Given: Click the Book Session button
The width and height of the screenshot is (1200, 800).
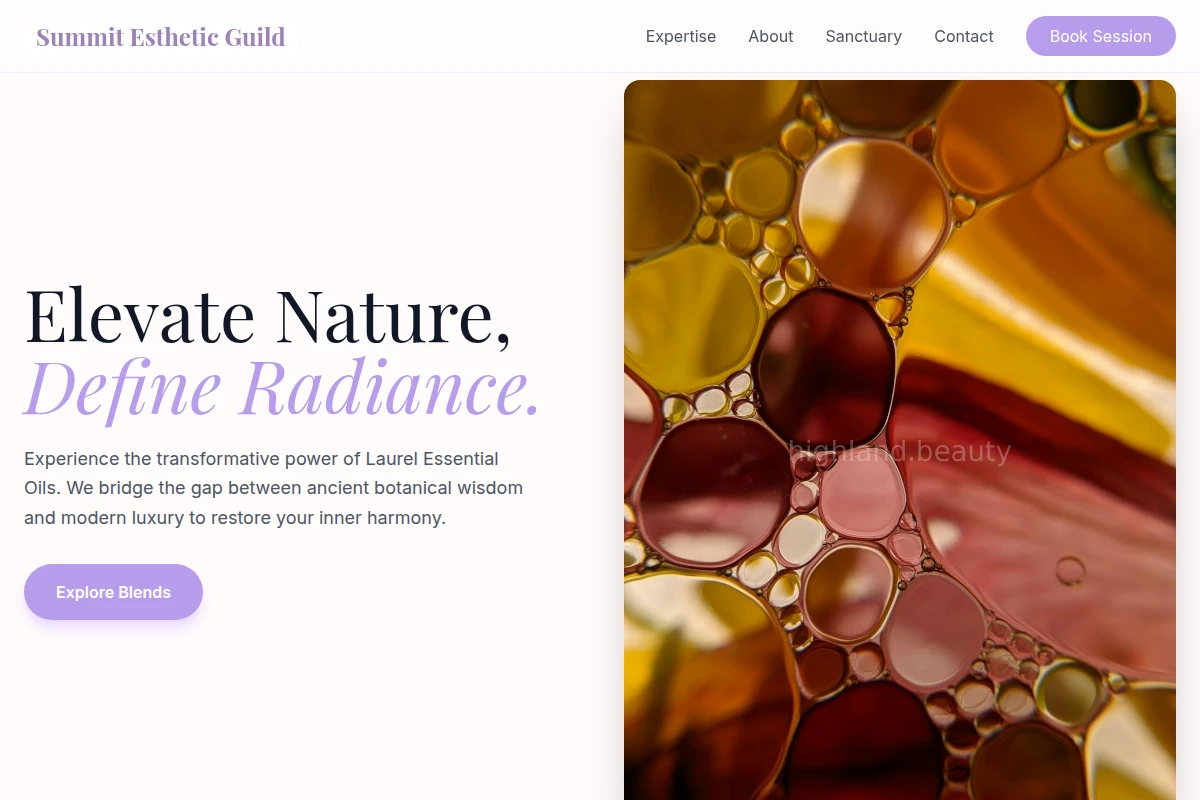Looking at the screenshot, I should (x=1101, y=36).
